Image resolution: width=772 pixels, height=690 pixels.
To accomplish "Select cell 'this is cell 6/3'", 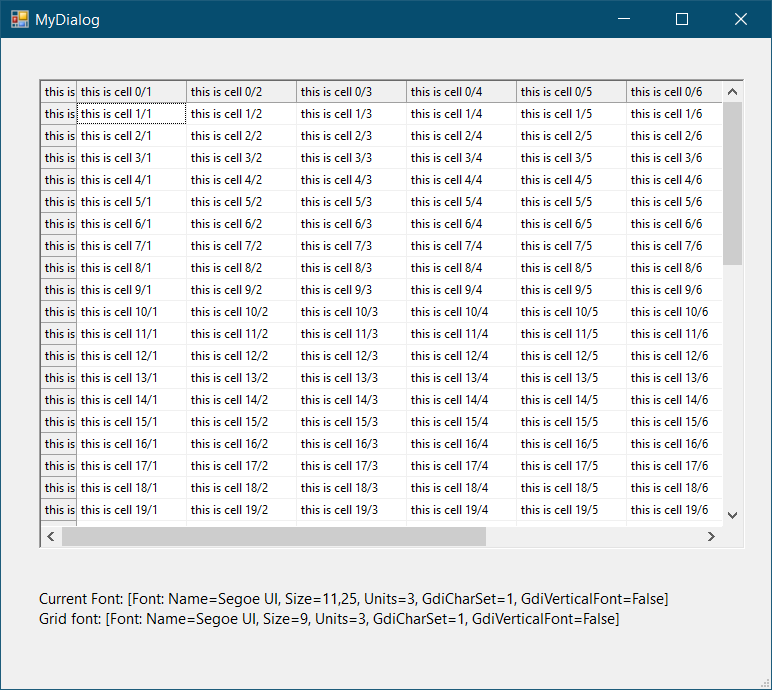I will [352, 224].
